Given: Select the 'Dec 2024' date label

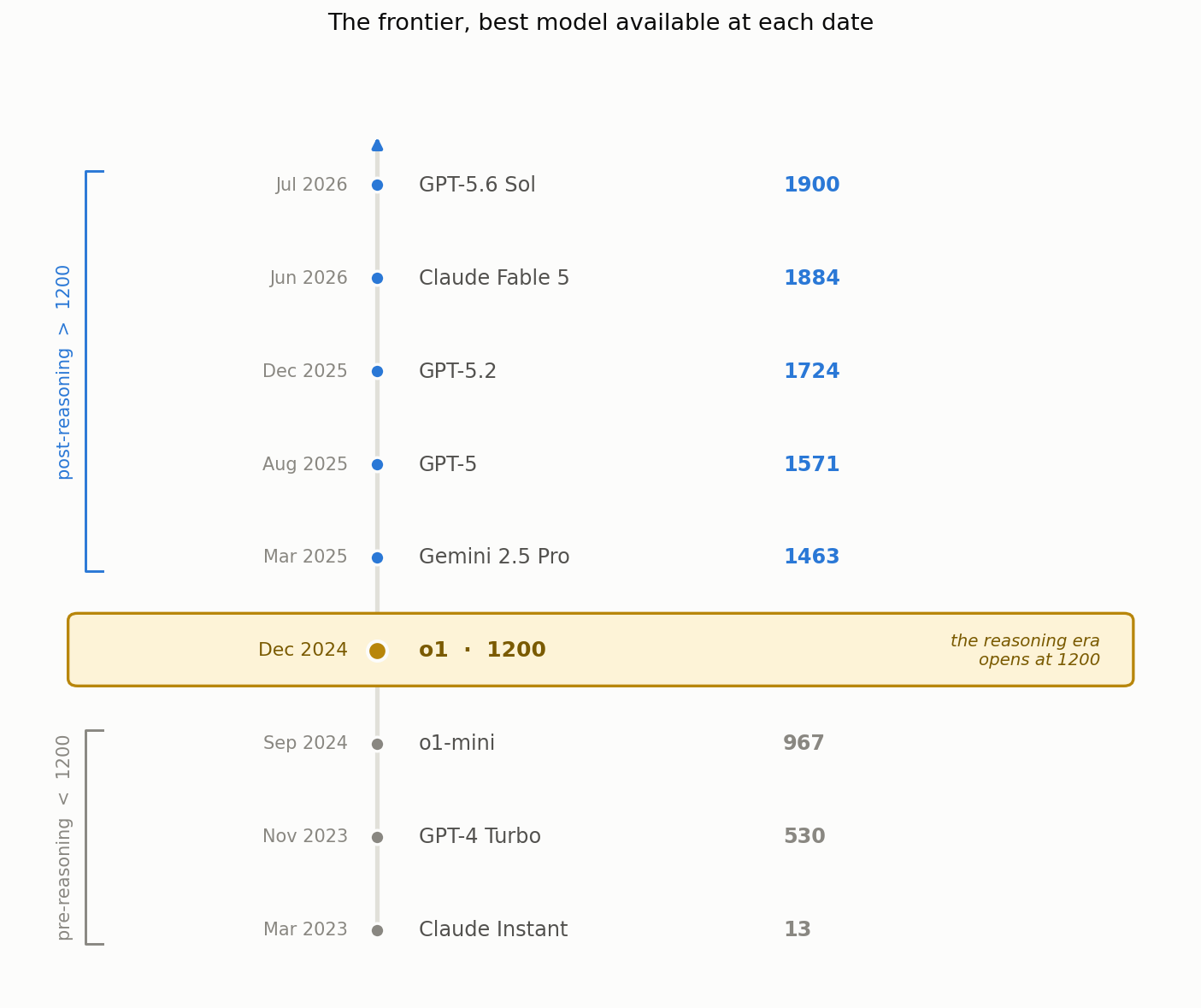Looking at the screenshot, I should [303, 651].
